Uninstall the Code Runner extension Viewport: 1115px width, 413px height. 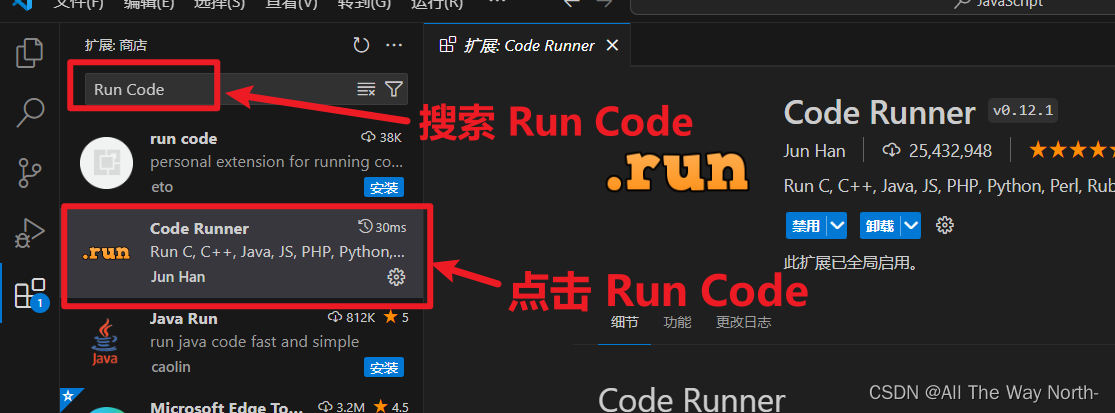coord(880,226)
